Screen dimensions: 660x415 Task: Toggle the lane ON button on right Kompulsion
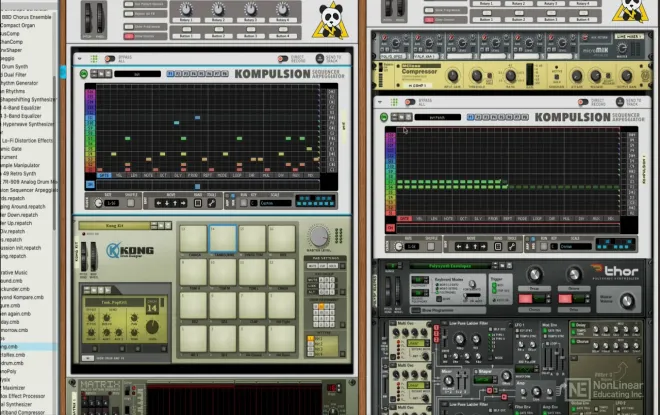tap(390, 228)
